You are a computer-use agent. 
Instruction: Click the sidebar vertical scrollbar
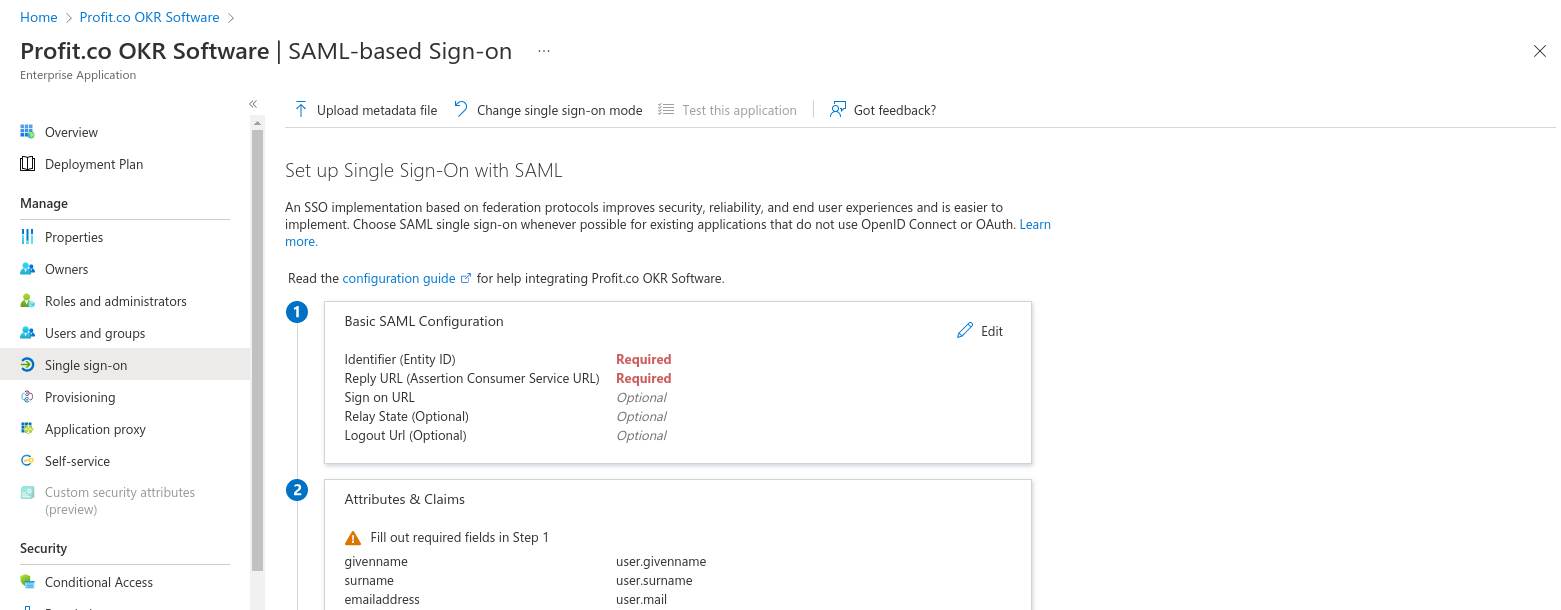(x=258, y=350)
